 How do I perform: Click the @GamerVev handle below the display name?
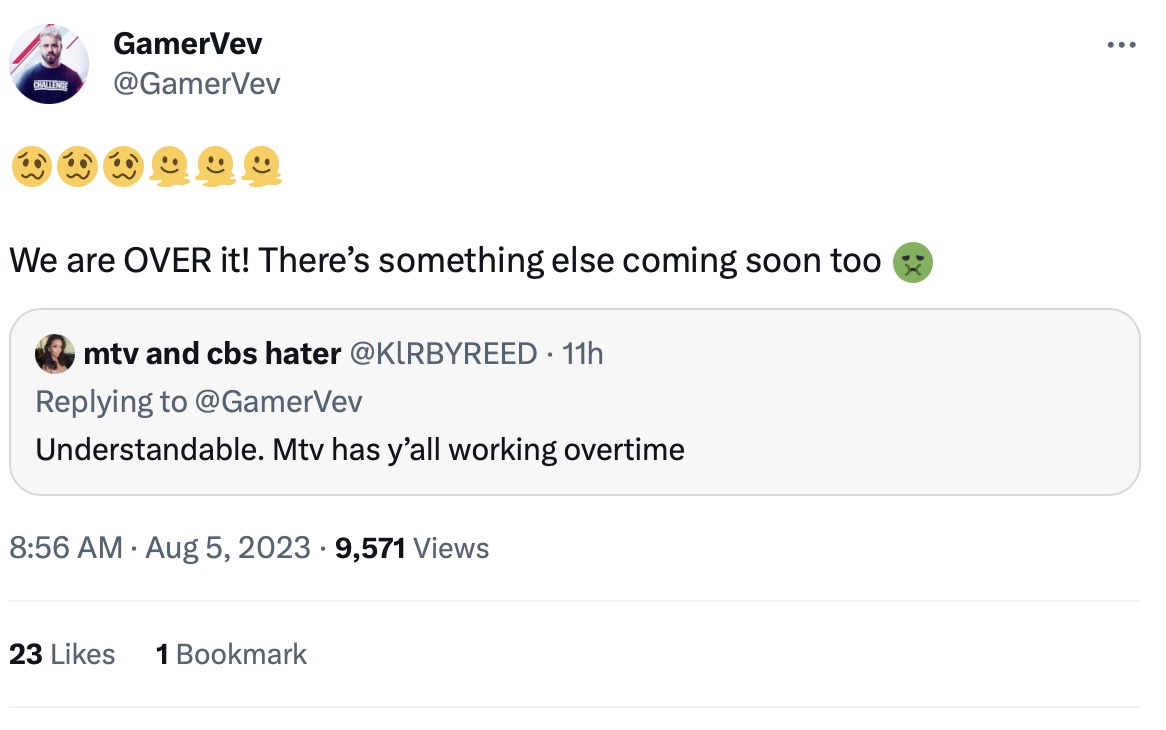(x=197, y=84)
